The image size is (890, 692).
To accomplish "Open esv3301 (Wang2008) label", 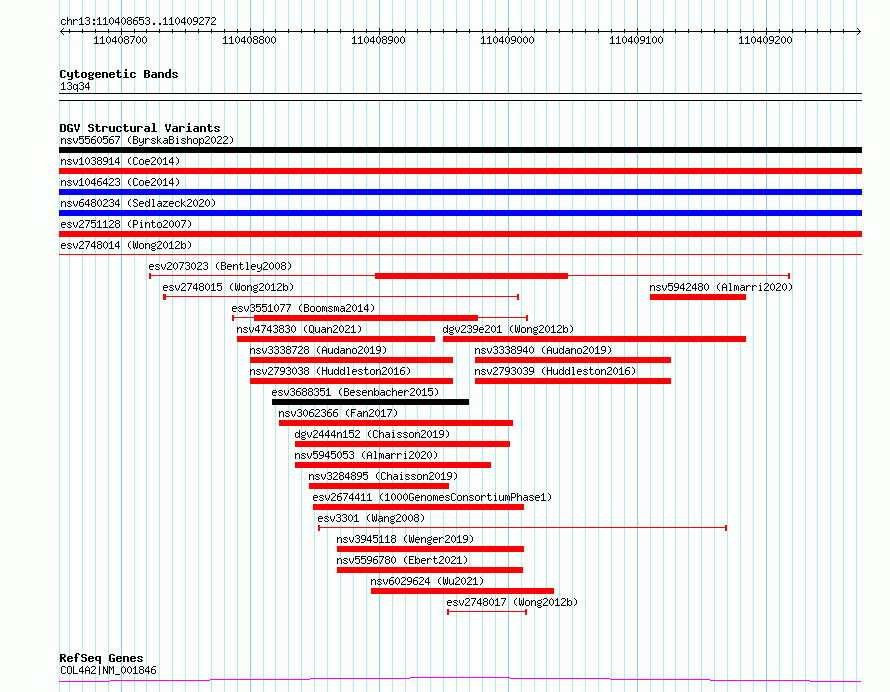I will 371,518.
